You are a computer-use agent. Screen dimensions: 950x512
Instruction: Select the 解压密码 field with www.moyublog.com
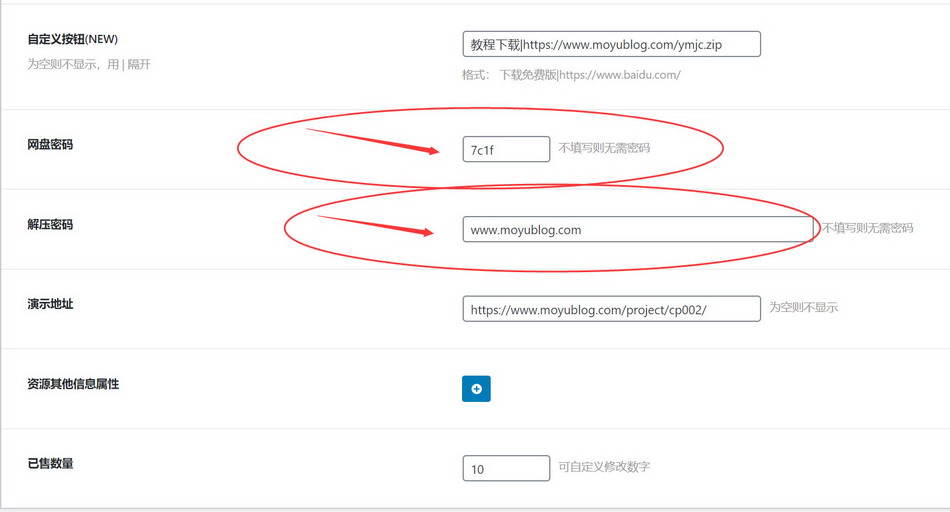[637, 229]
